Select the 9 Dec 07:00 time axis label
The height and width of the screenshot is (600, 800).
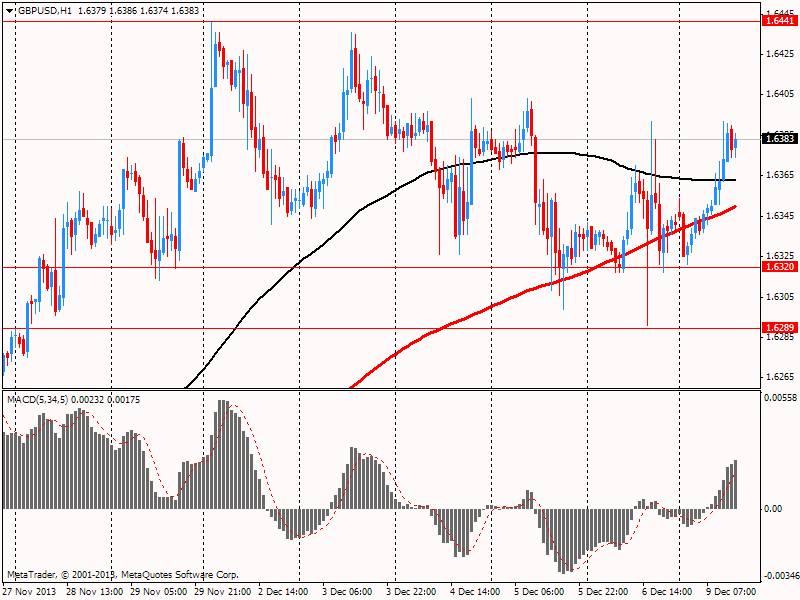coord(731,592)
